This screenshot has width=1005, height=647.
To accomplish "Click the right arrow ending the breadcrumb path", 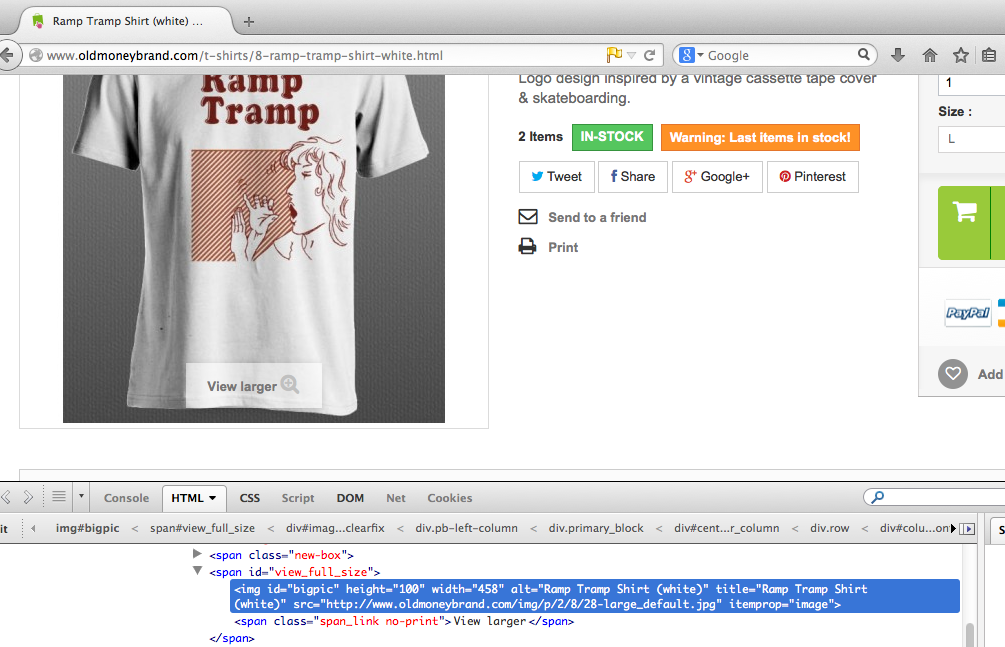I will click(x=953, y=528).
